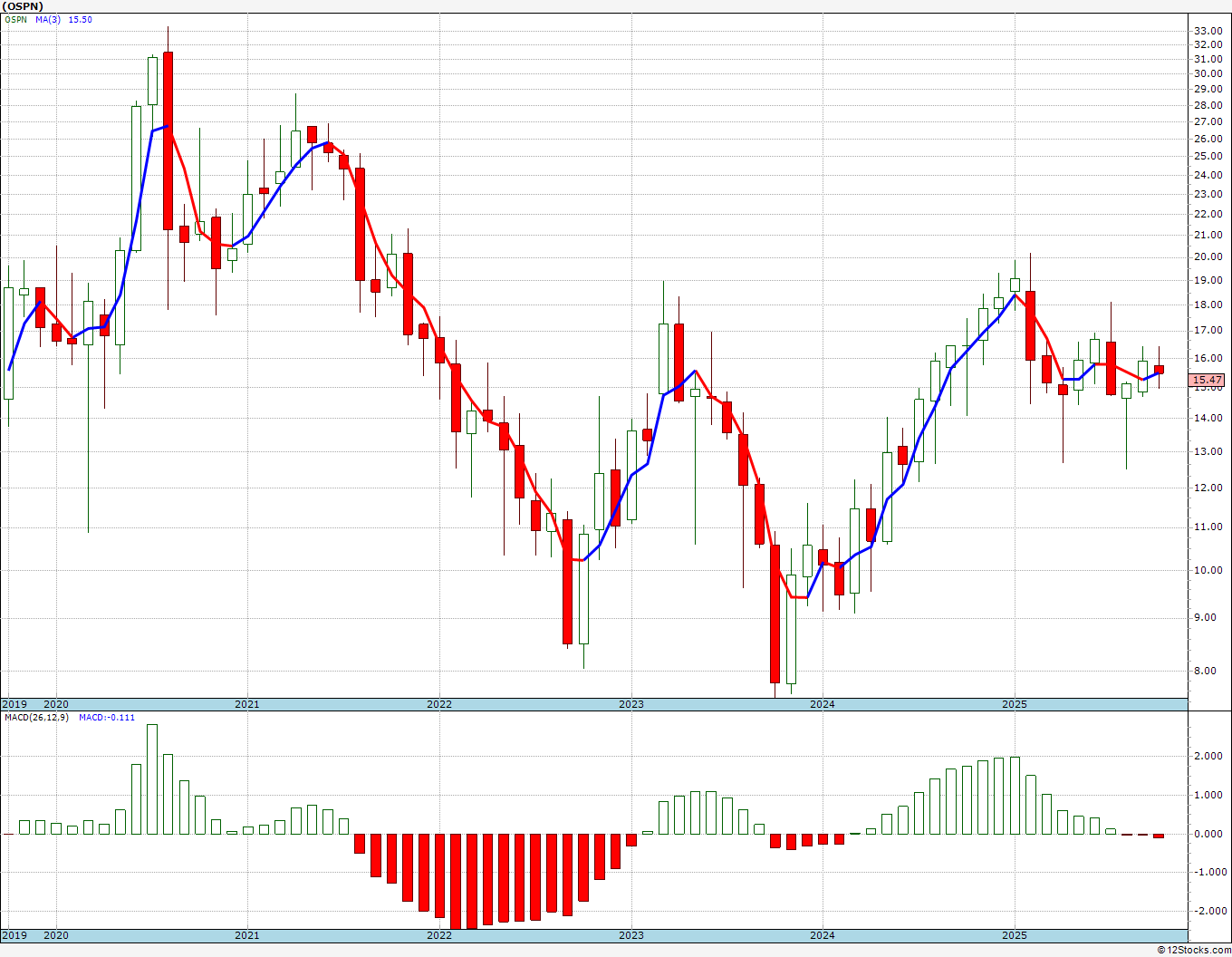Click the MA(3) indicator legend label
The height and width of the screenshot is (957, 1232).
pyautogui.click(x=48, y=19)
